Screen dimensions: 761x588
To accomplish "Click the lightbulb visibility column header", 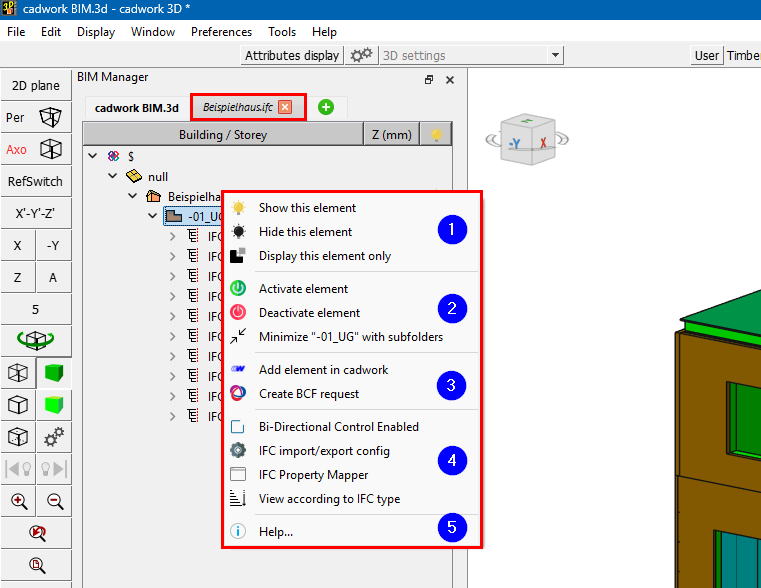I will [x=436, y=135].
